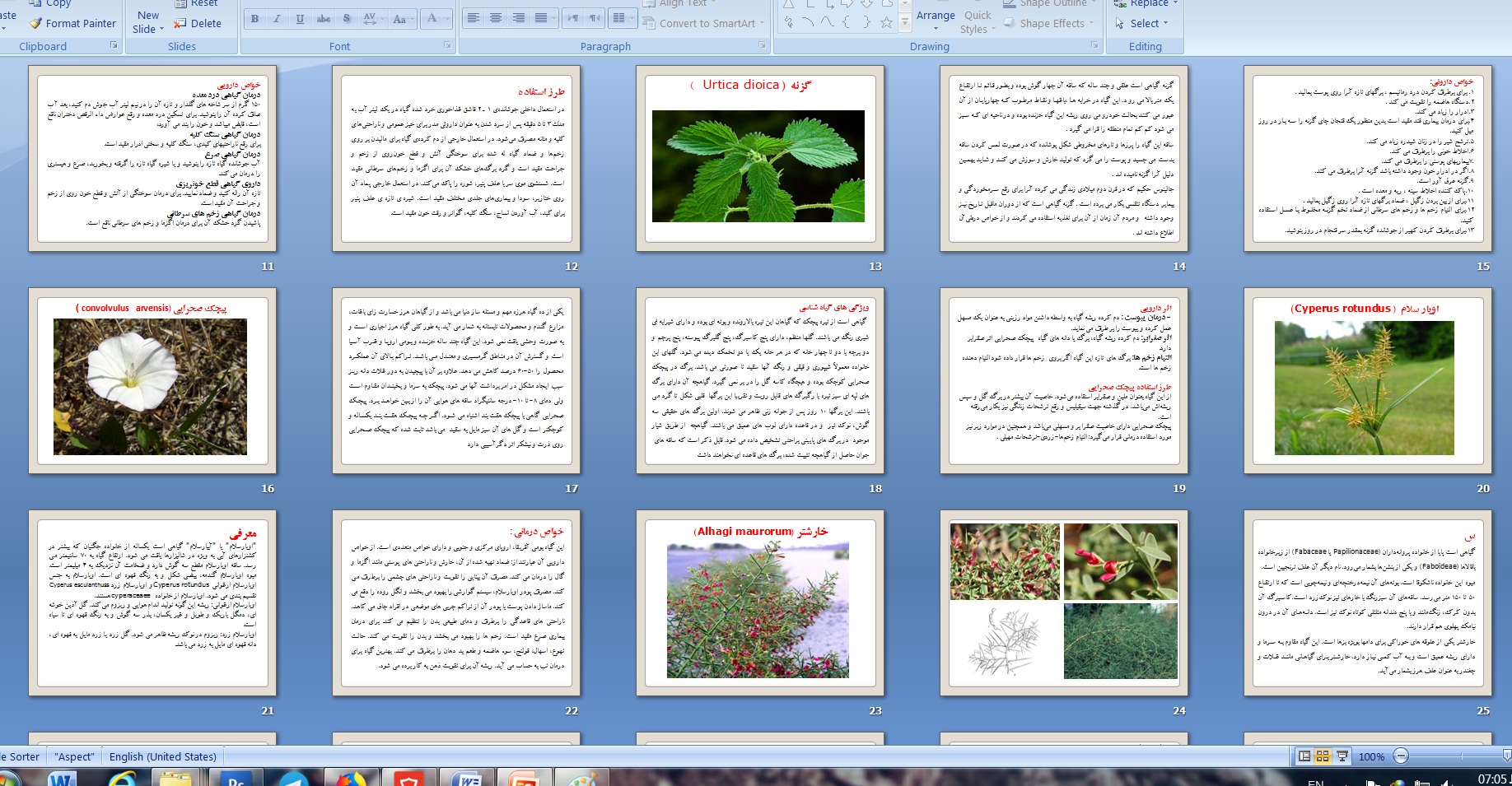
Task: Open Photoshop from the taskbar
Action: tap(235, 779)
